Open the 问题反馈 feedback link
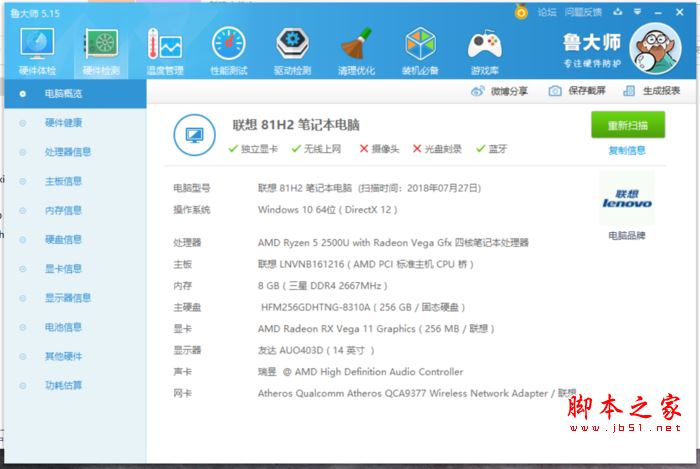 [x=583, y=12]
